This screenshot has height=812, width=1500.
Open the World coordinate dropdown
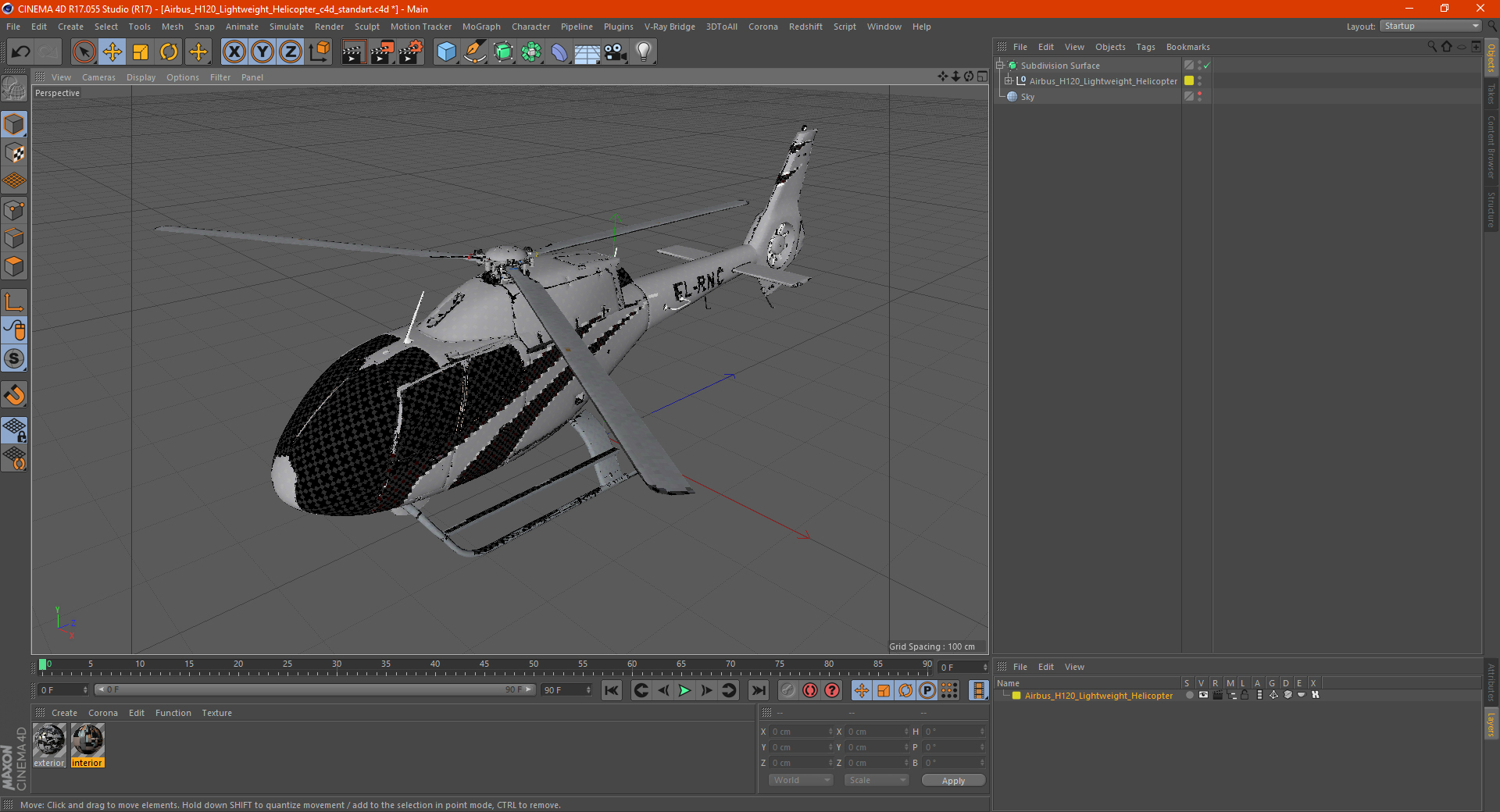[x=801, y=780]
